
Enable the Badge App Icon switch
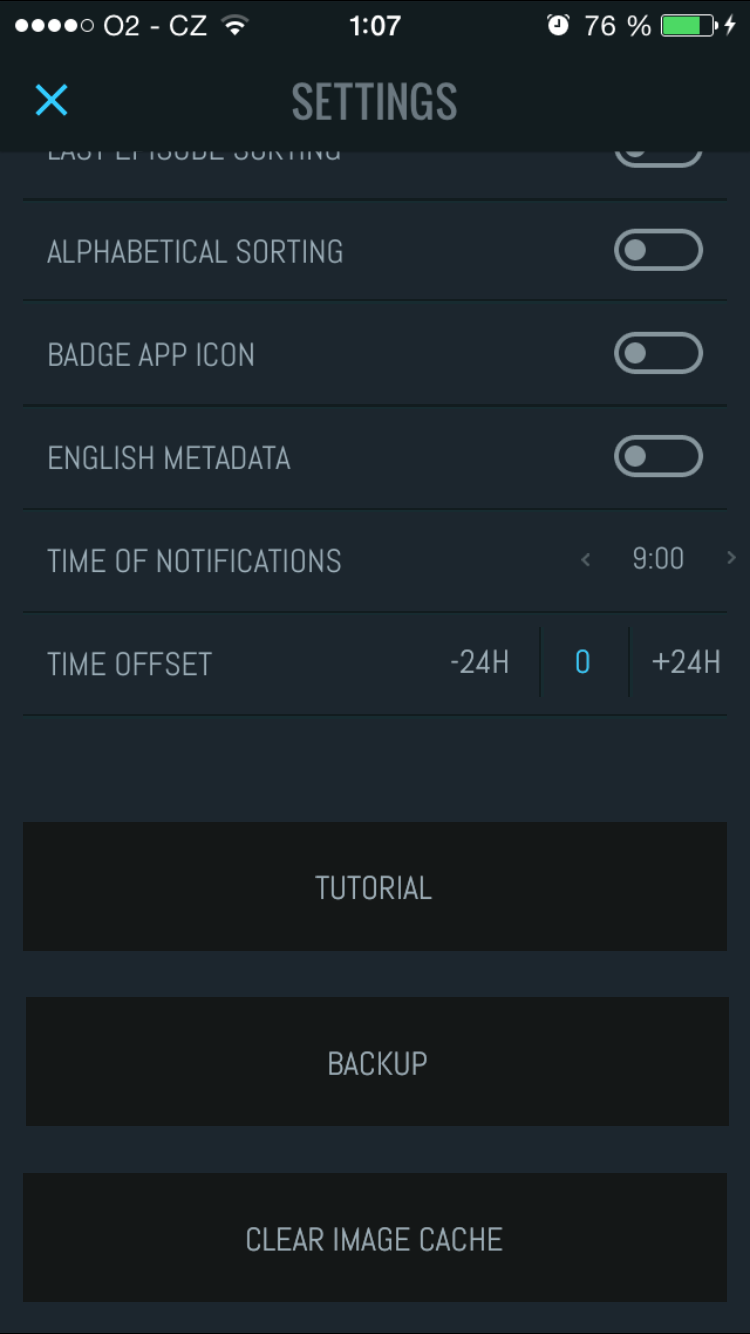(x=658, y=353)
